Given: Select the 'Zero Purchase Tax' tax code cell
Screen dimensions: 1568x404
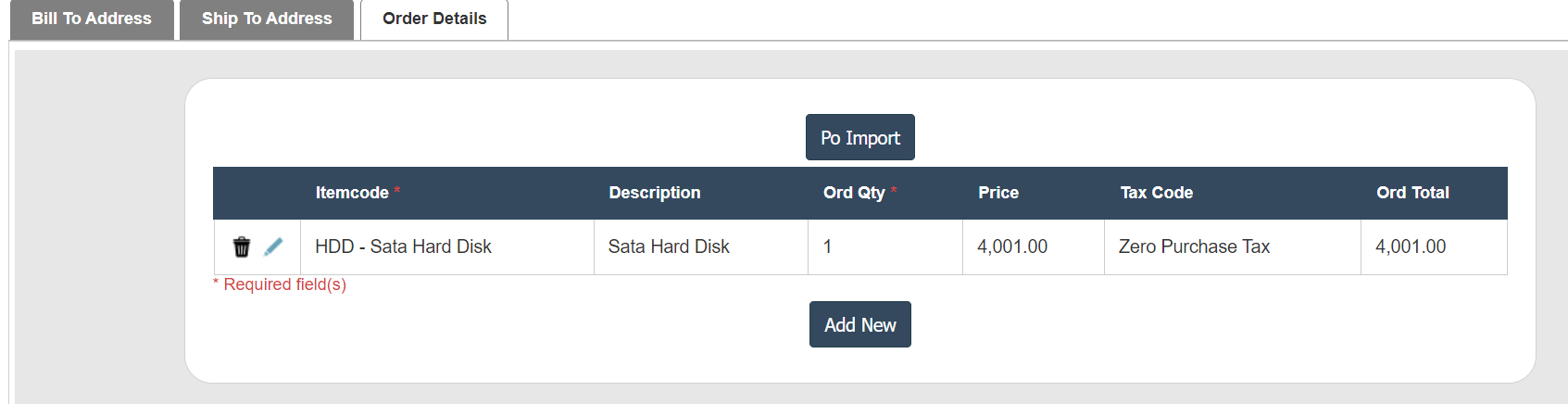Looking at the screenshot, I should click(x=1194, y=246).
